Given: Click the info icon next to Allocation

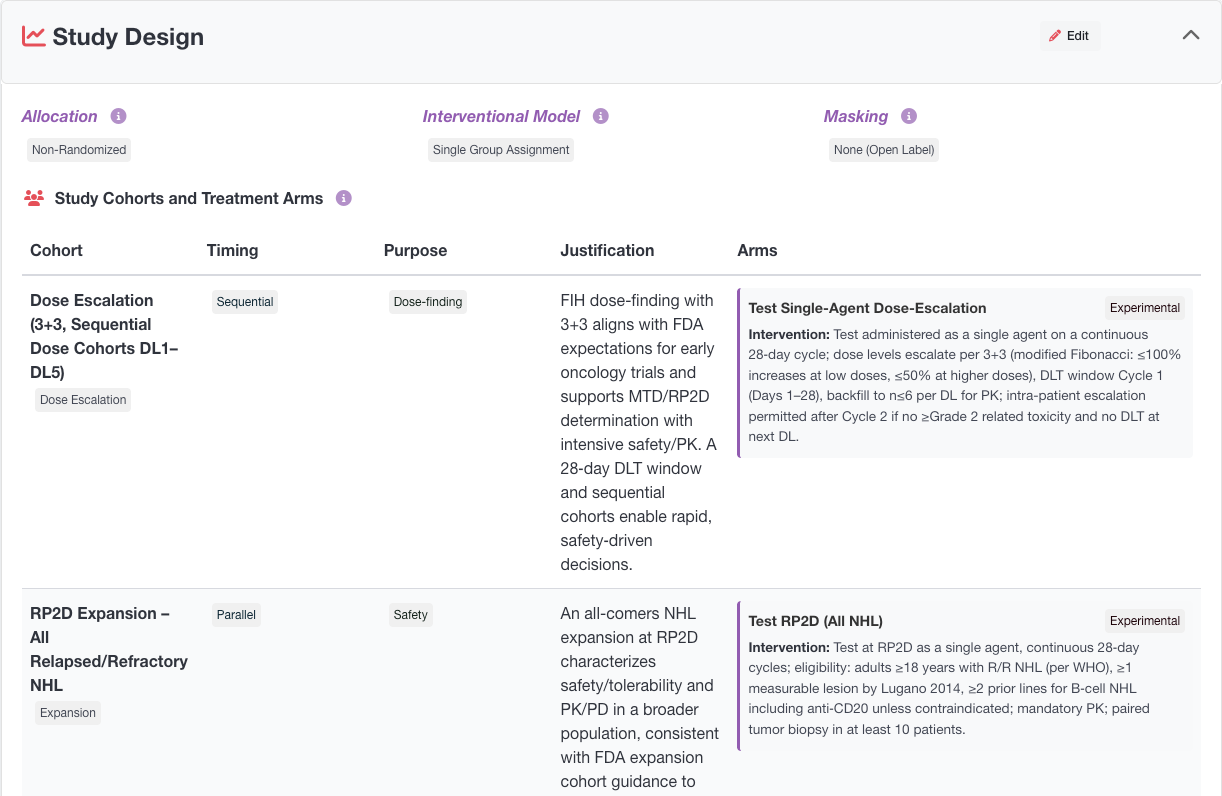Looking at the screenshot, I should pyautogui.click(x=118, y=116).
